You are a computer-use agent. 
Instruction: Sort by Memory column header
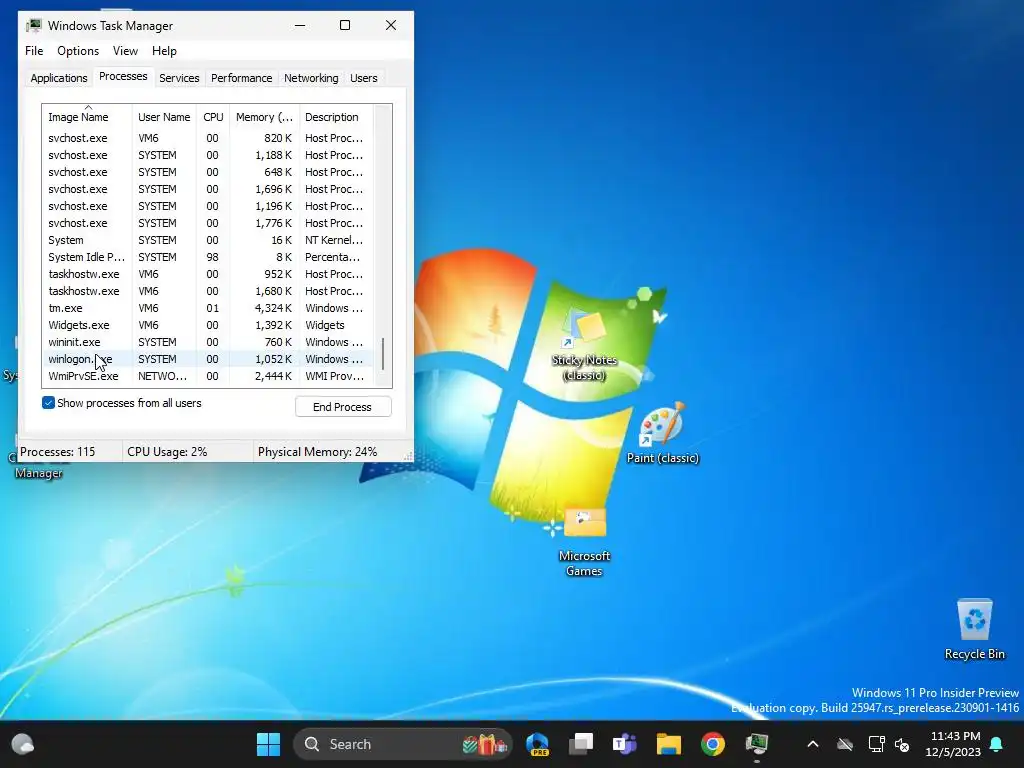coord(264,117)
